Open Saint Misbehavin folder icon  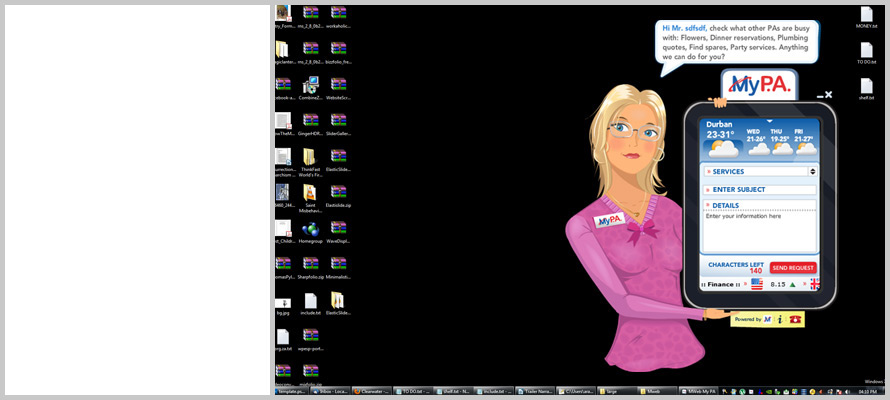click(310, 199)
